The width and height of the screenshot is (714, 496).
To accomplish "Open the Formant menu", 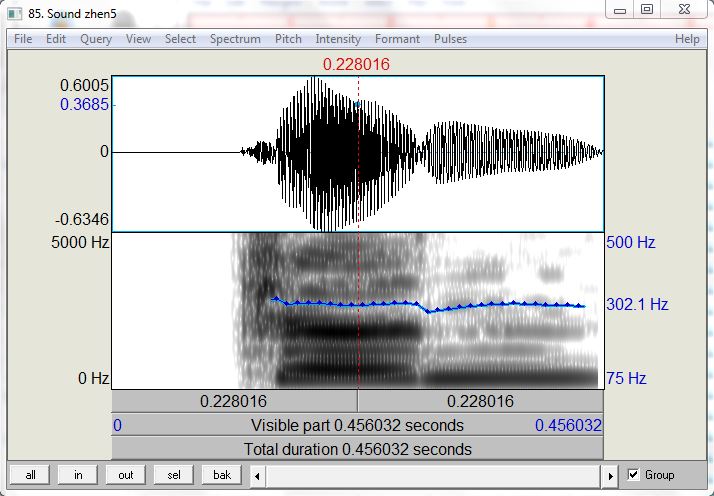I will (398, 39).
